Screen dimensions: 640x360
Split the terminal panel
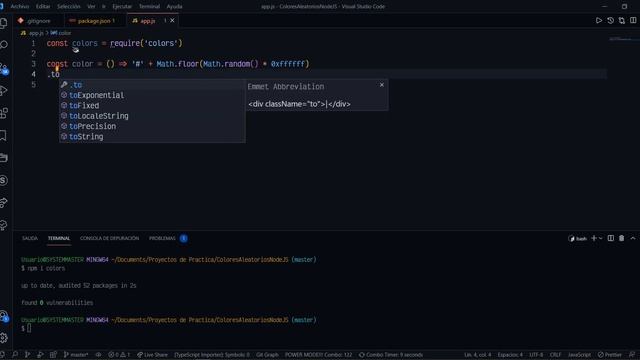611,238
